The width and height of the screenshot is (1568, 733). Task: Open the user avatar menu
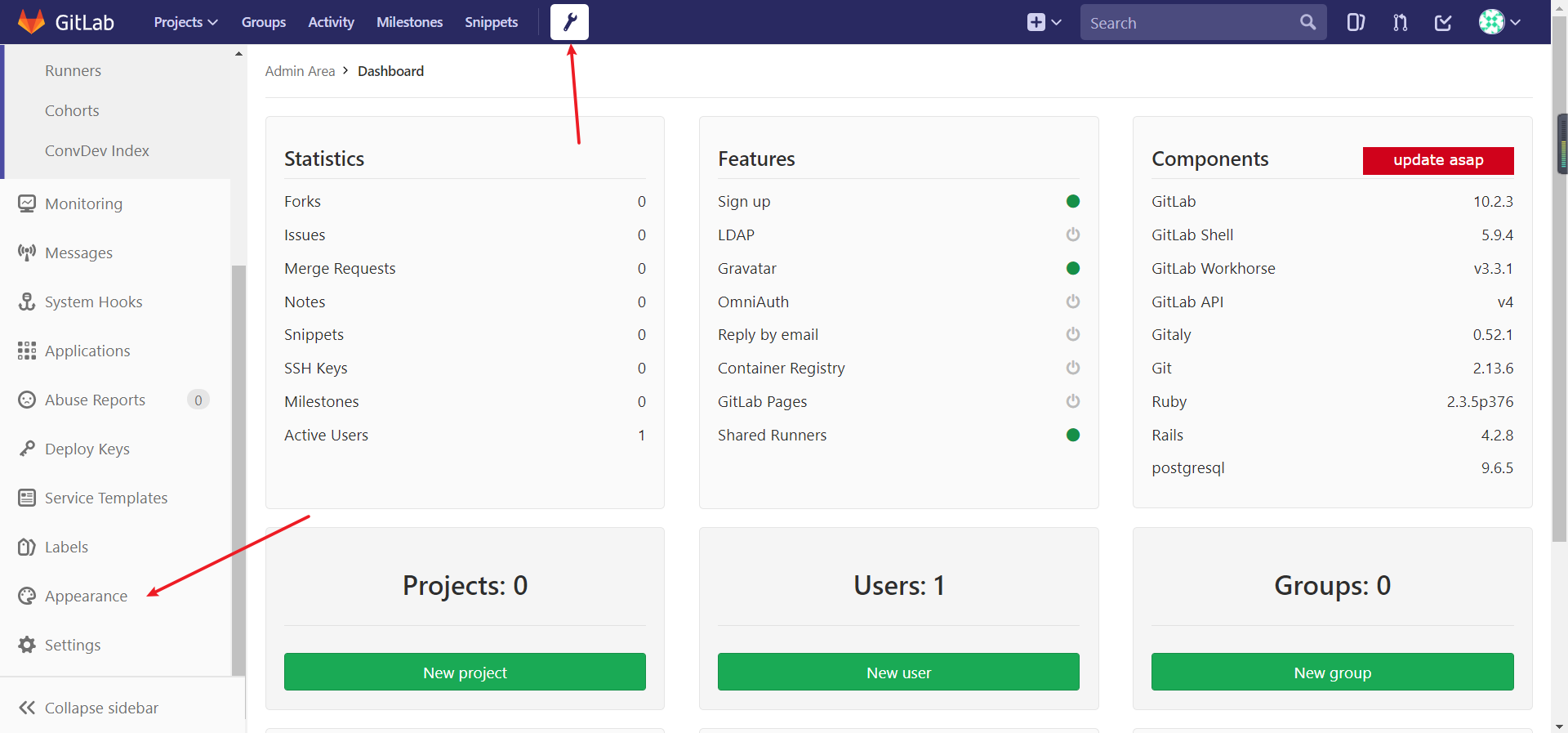pos(1499,22)
